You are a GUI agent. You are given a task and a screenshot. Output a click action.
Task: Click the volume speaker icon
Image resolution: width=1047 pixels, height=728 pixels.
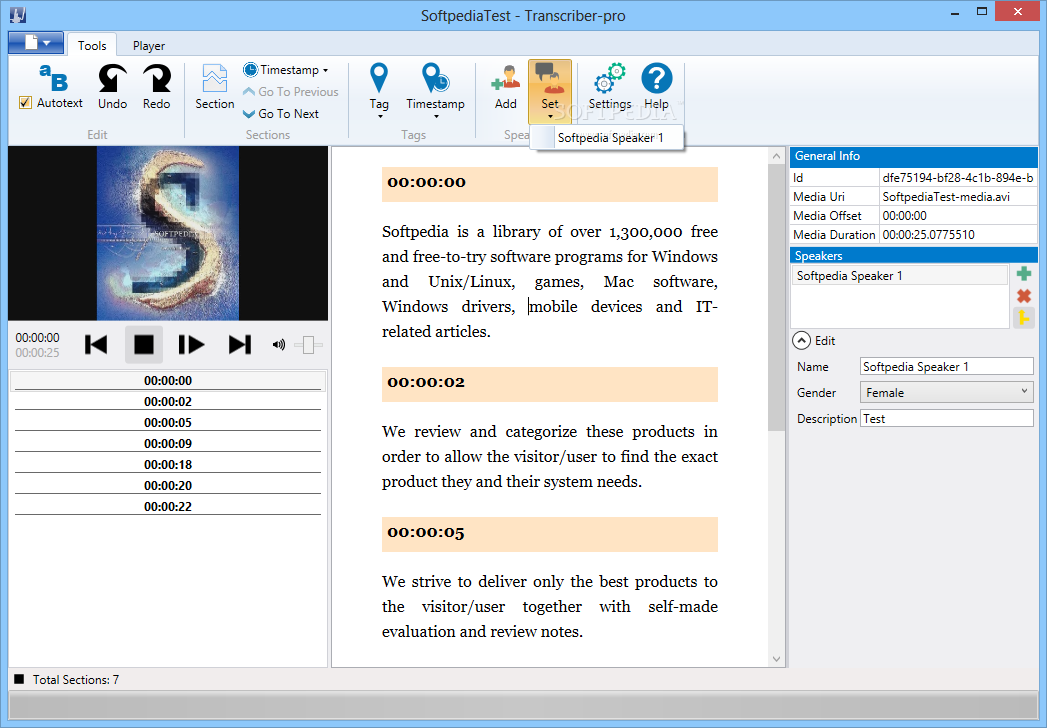[x=278, y=345]
